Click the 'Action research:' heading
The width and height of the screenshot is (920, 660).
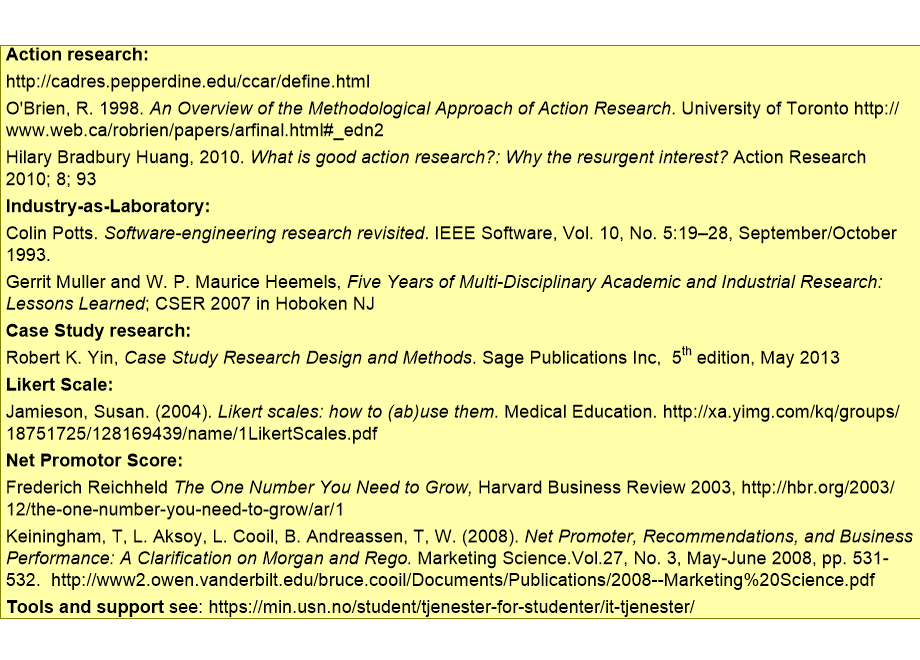77,55
